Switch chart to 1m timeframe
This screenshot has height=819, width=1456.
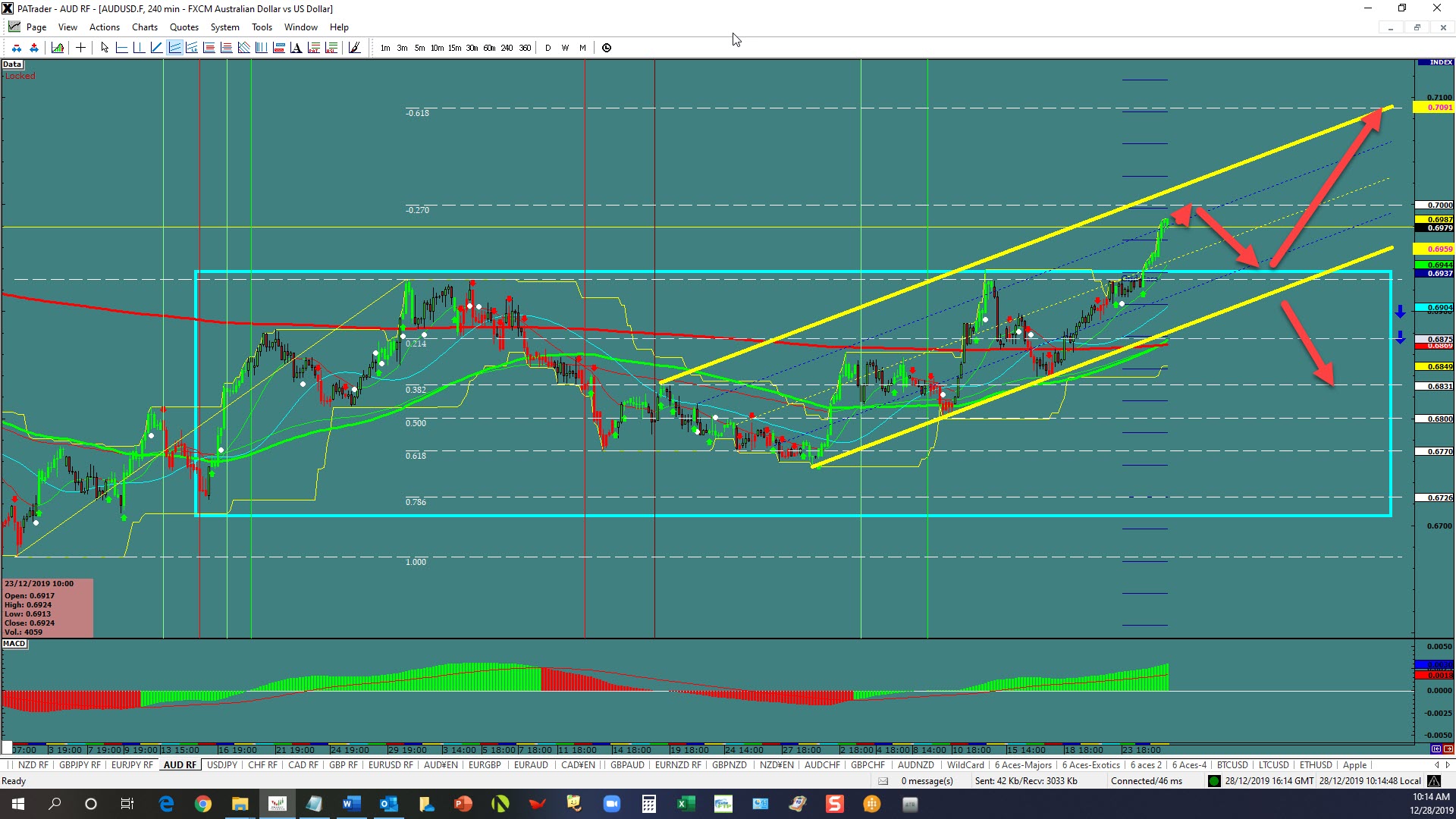(385, 48)
